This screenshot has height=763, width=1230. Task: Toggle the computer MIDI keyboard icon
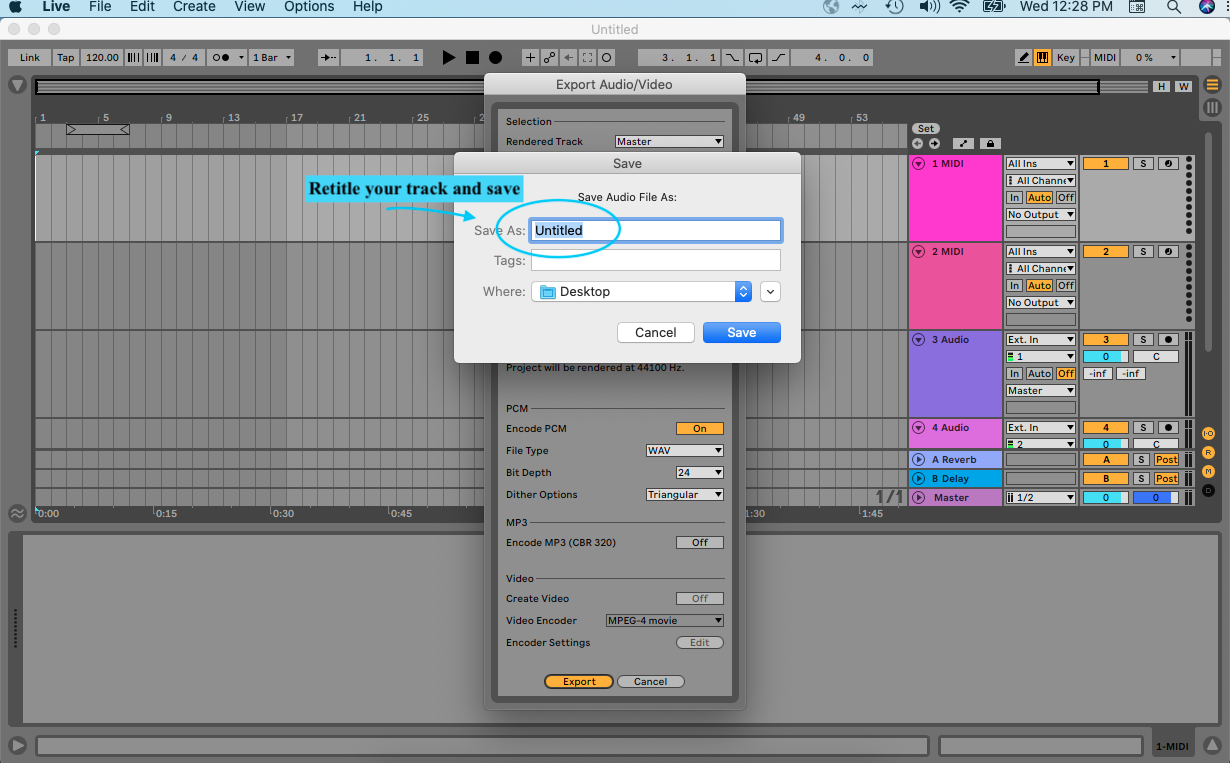pos(1042,58)
